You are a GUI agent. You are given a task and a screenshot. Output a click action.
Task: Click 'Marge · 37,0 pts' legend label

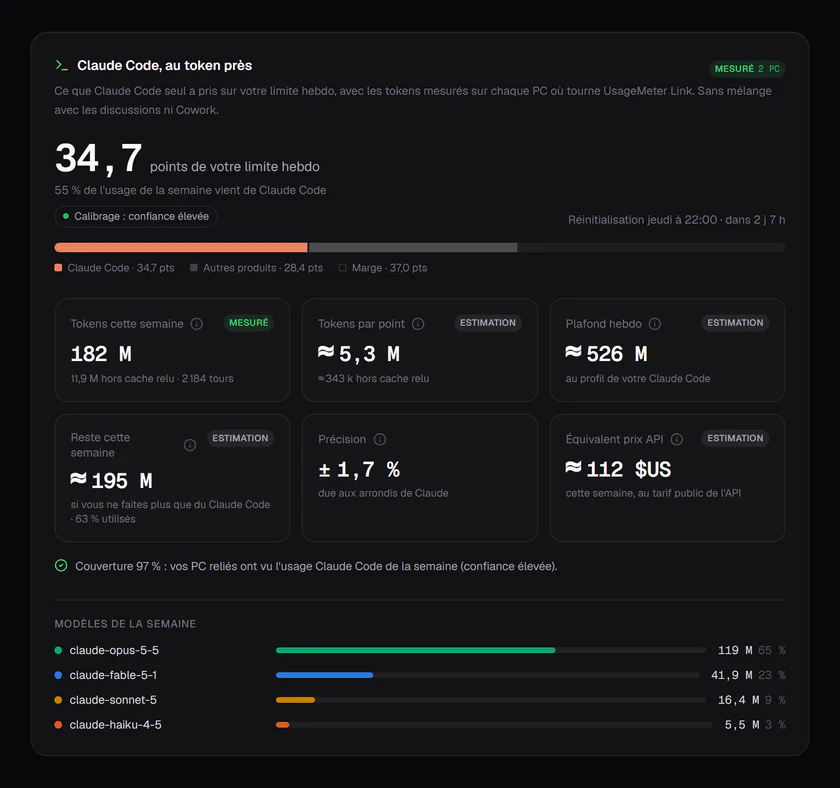[389, 268]
